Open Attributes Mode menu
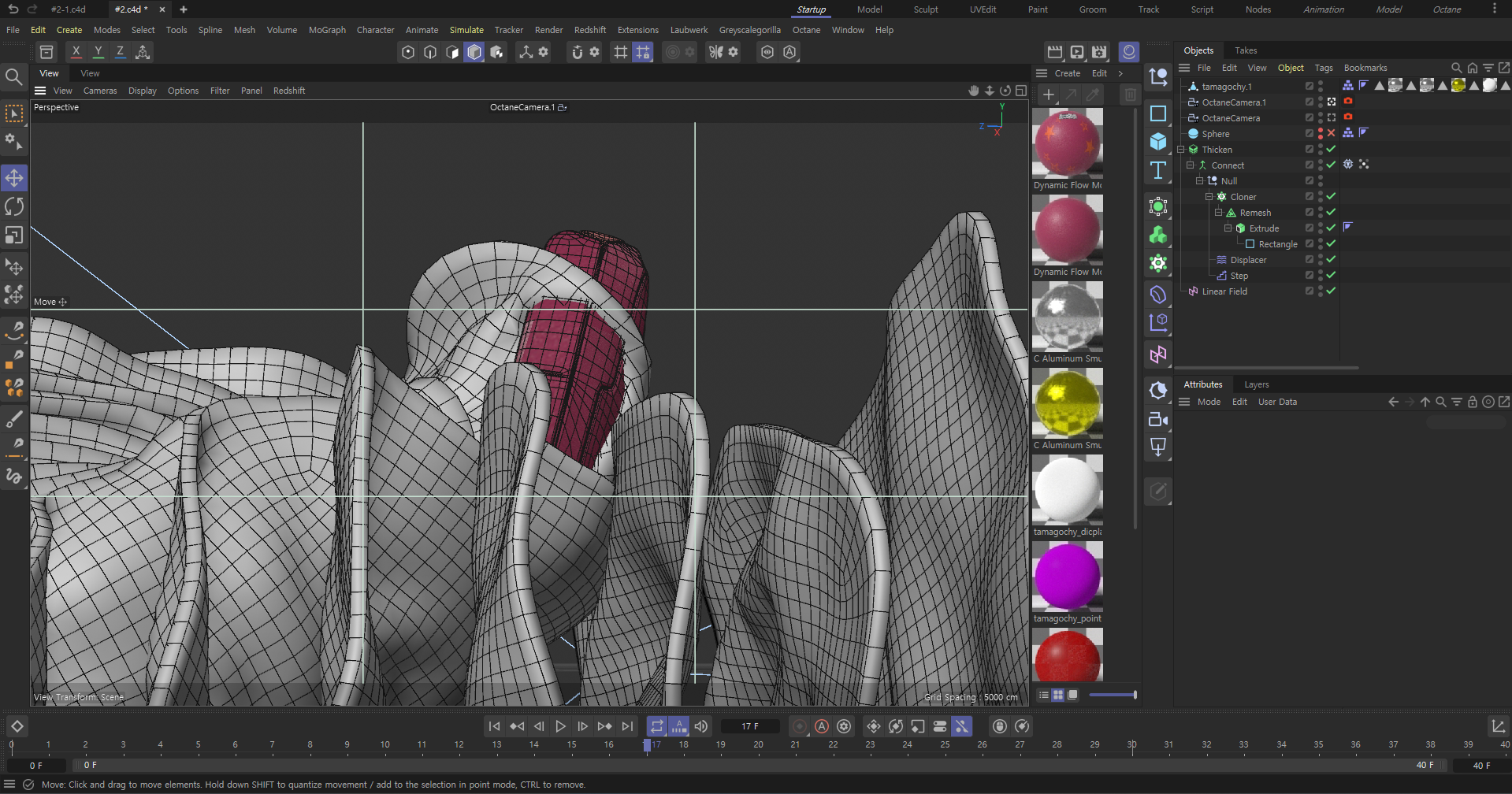This screenshot has width=1512, height=794. pos(1209,402)
